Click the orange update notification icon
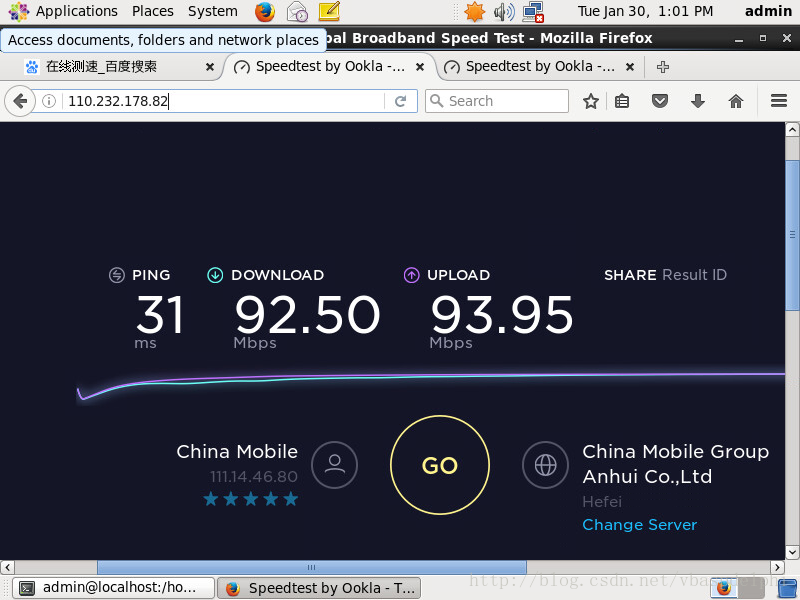The height and width of the screenshot is (600, 800). (x=474, y=11)
